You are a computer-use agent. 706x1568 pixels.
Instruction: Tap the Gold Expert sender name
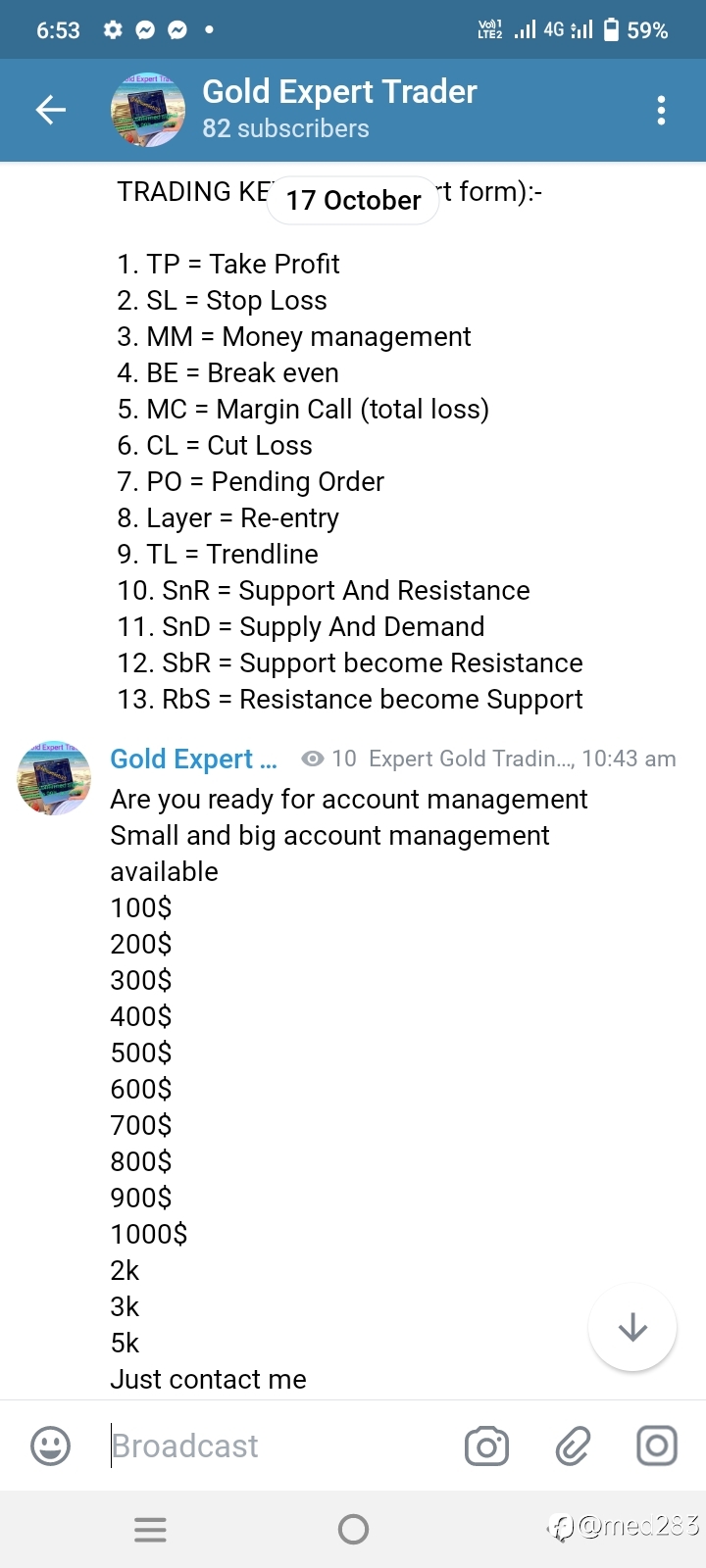tap(193, 759)
